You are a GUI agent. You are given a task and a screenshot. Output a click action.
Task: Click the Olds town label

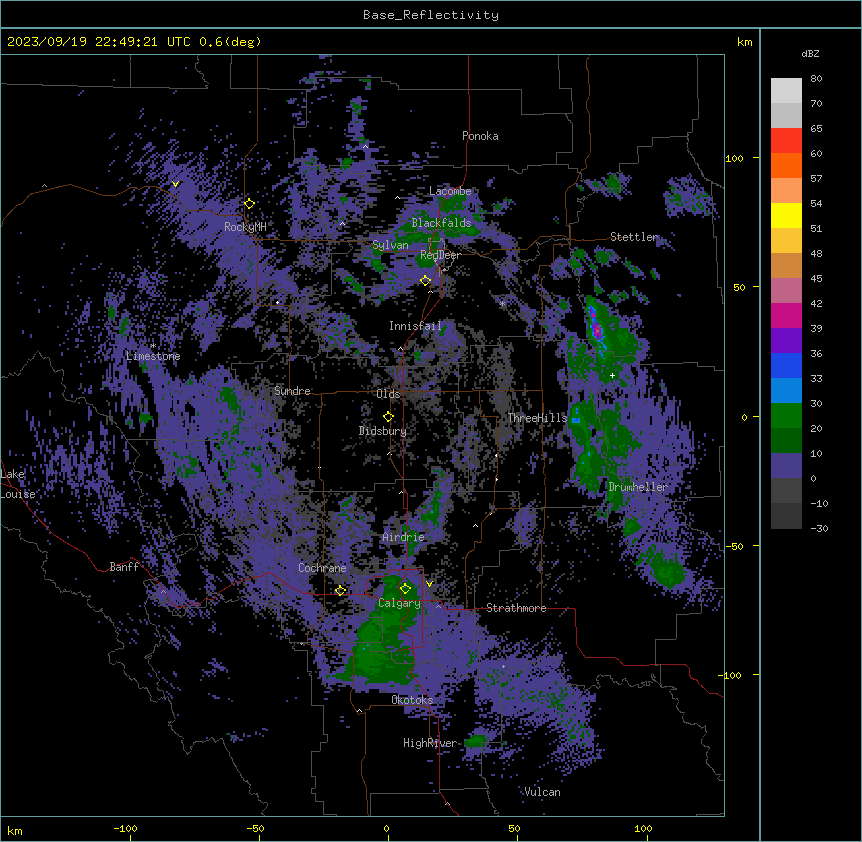pos(388,394)
